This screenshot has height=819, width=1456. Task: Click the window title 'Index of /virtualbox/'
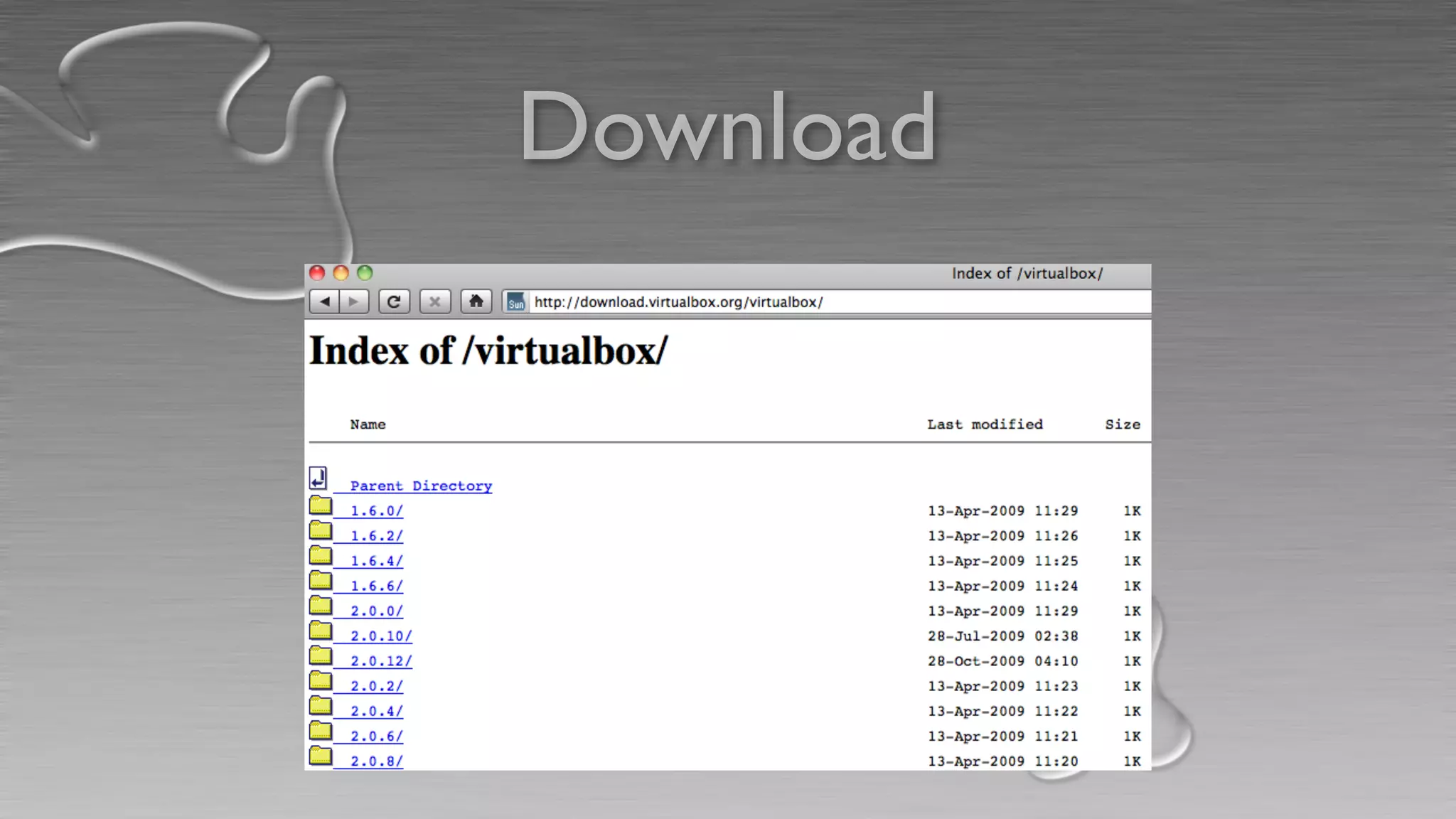pyautogui.click(x=1027, y=274)
